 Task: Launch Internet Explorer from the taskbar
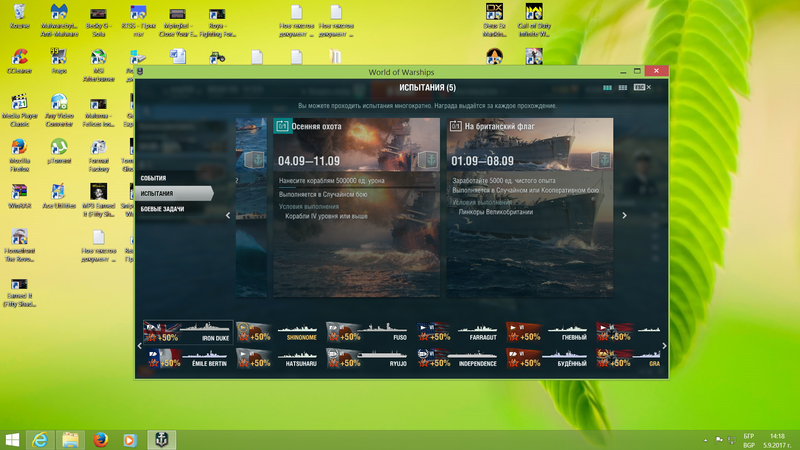(40, 440)
